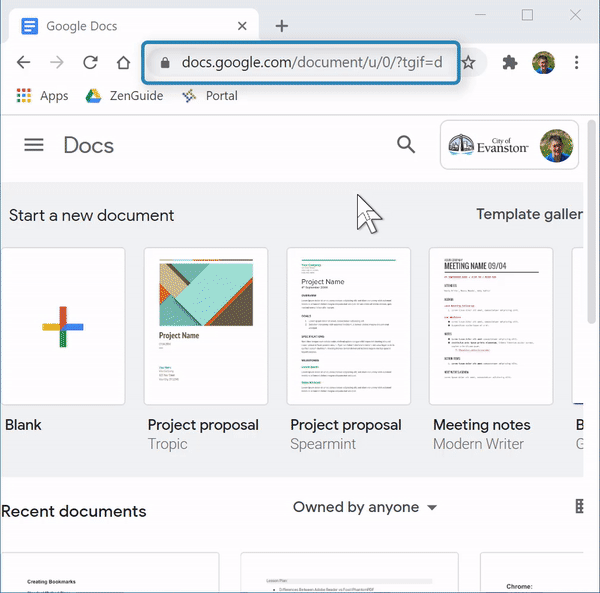Close the Google Docs tab

(242, 26)
